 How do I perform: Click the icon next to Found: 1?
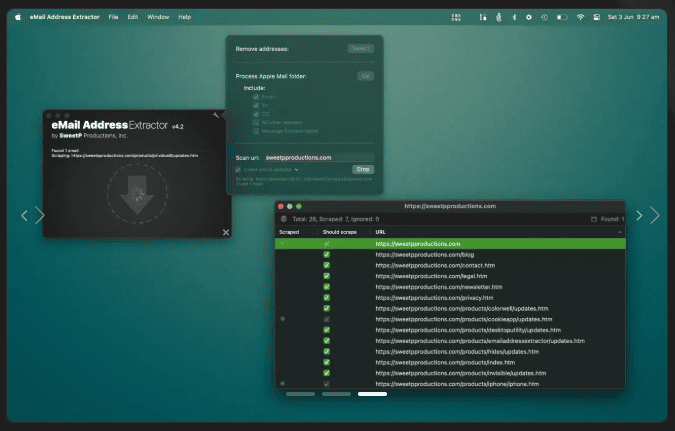(594, 219)
